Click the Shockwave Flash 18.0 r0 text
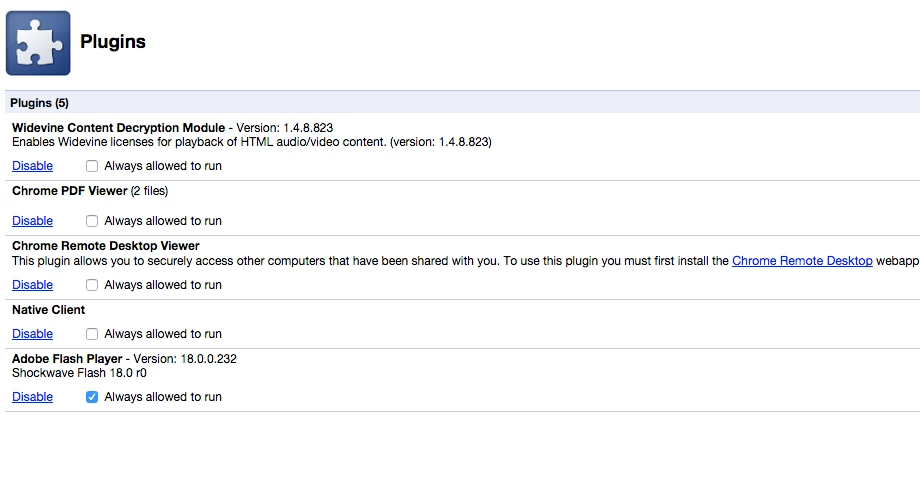The height and width of the screenshot is (477, 920). (79, 373)
